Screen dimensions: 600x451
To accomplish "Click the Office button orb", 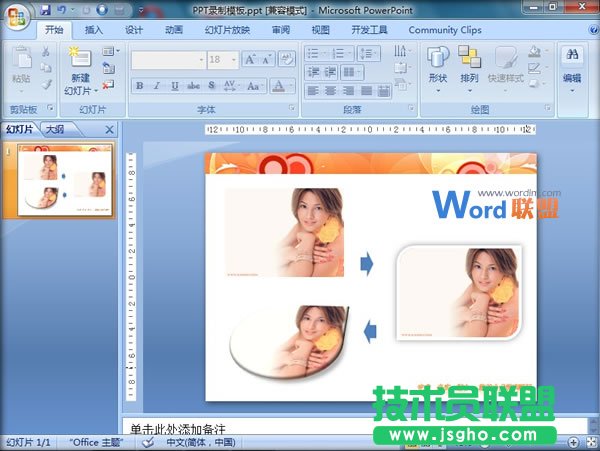I will pyautogui.click(x=16, y=18).
